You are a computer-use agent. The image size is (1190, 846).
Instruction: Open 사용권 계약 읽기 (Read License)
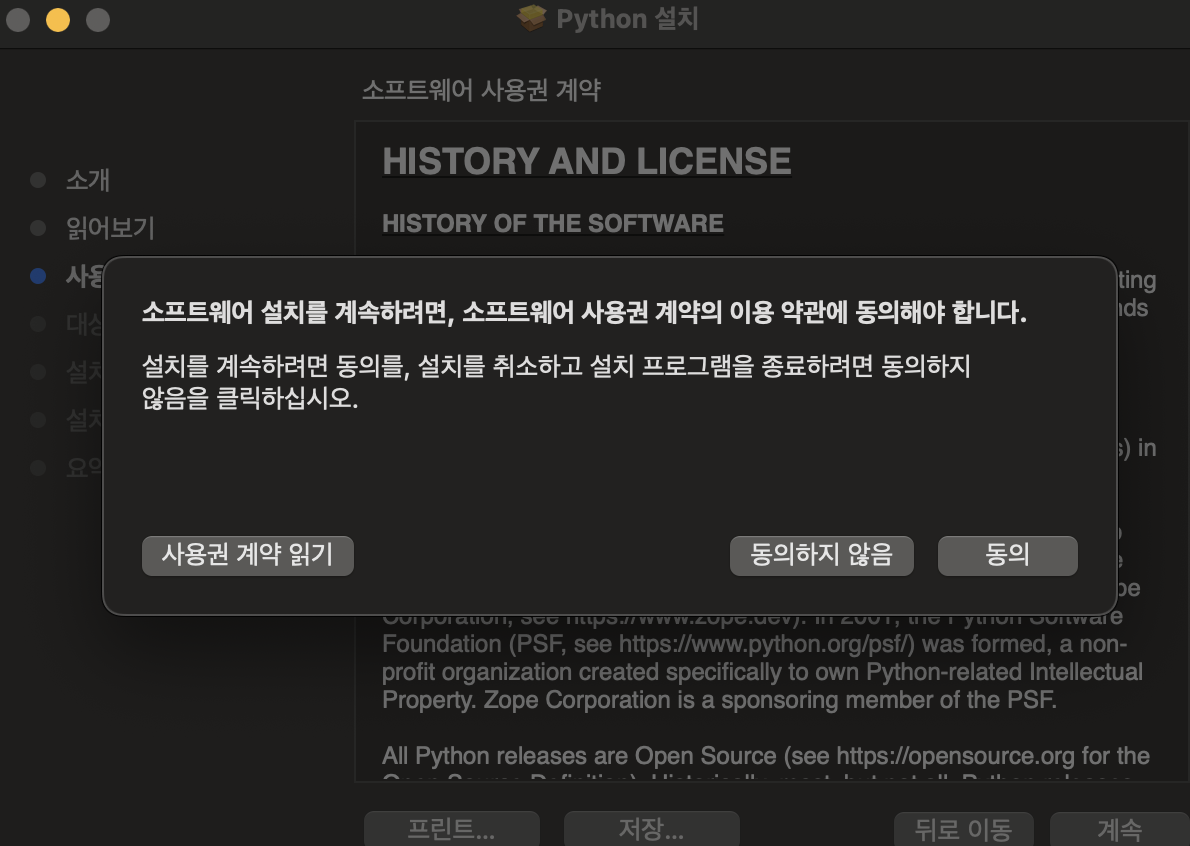[247, 555]
